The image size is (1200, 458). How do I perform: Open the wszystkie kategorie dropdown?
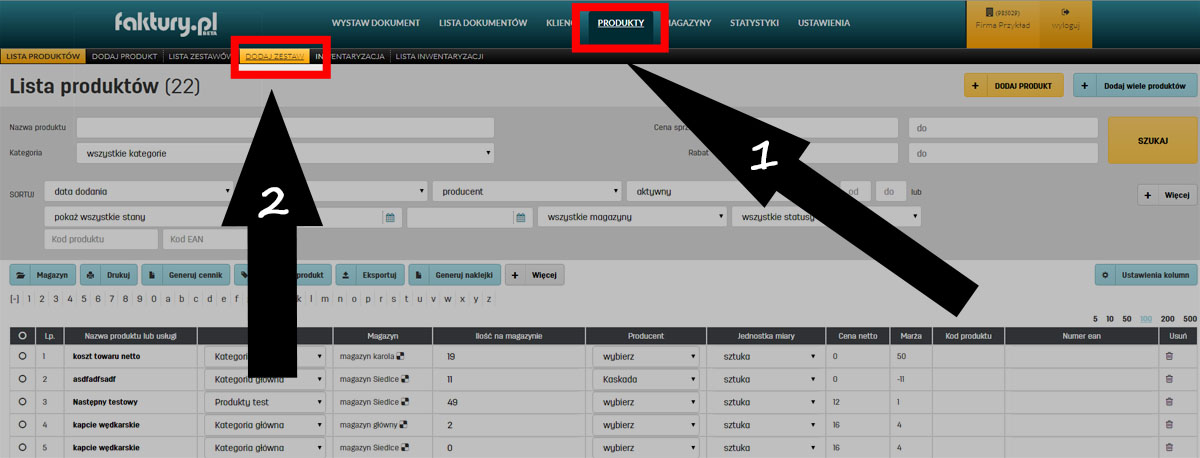[x=285, y=154]
